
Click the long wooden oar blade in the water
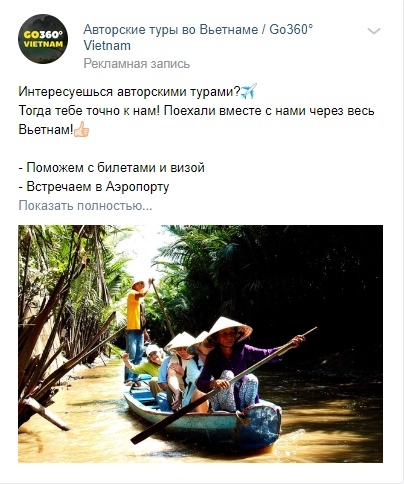point(143,436)
